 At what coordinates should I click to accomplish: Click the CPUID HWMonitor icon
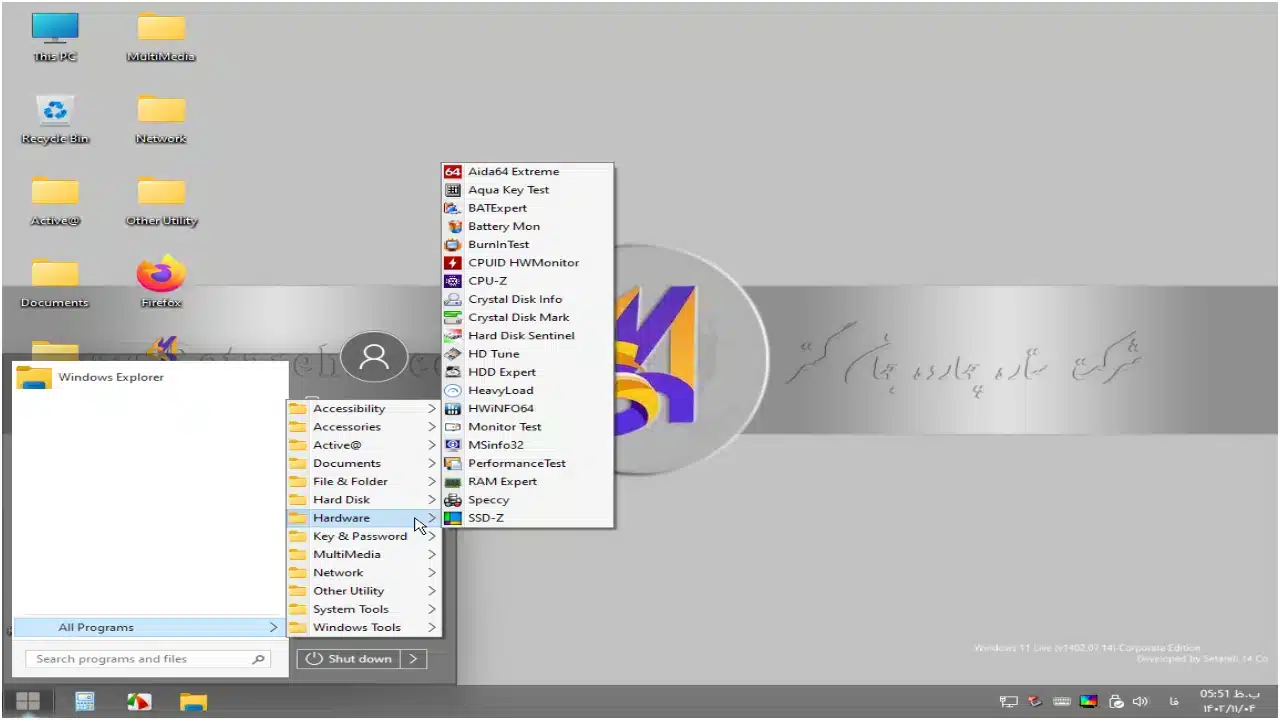pyautogui.click(x=453, y=263)
